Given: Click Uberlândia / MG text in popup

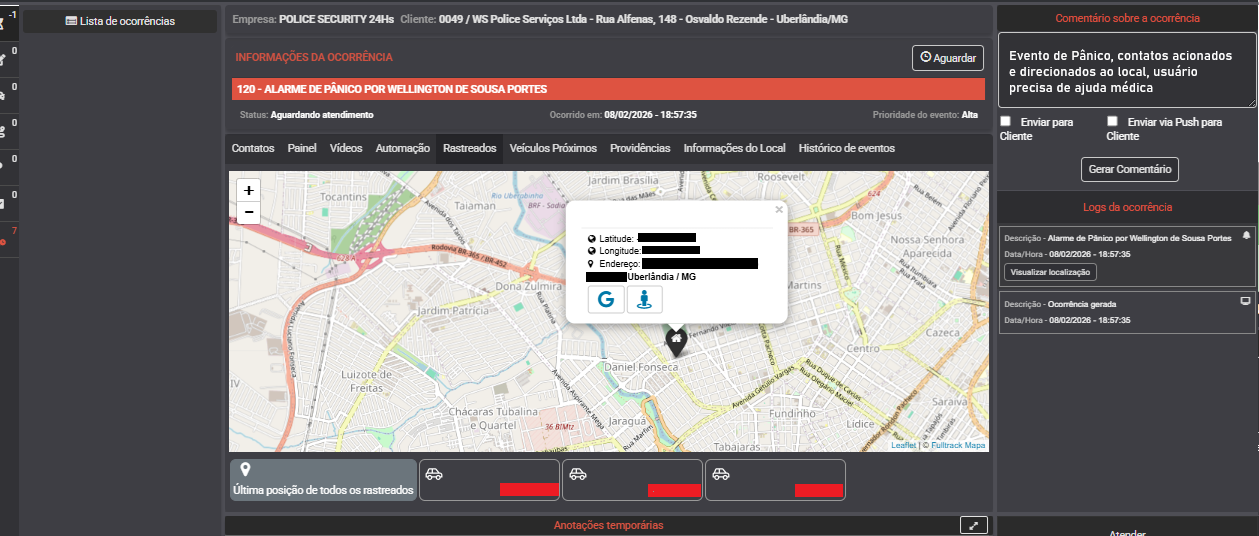Looking at the screenshot, I should pyautogui.click(x=661, y=276).
